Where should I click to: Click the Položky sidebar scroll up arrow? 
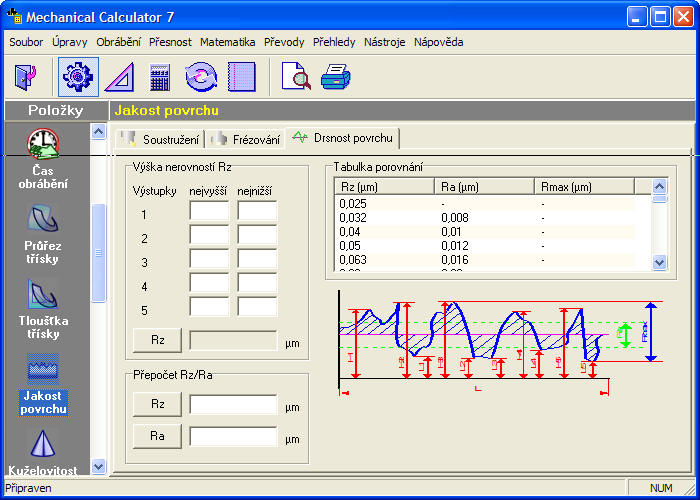(98, 131)
